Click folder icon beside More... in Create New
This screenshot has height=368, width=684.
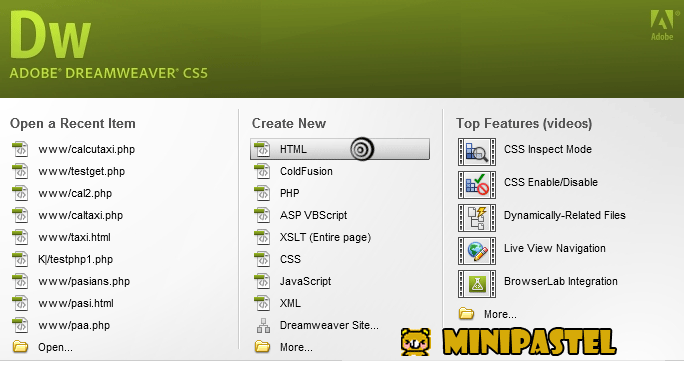click(262, 347)
